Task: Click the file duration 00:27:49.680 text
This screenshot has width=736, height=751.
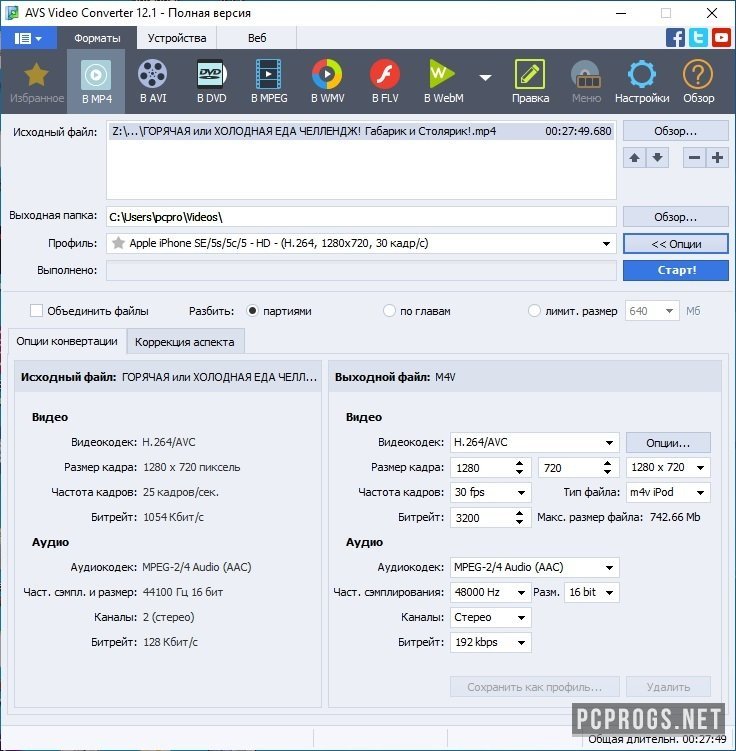Action: [578, 131]
